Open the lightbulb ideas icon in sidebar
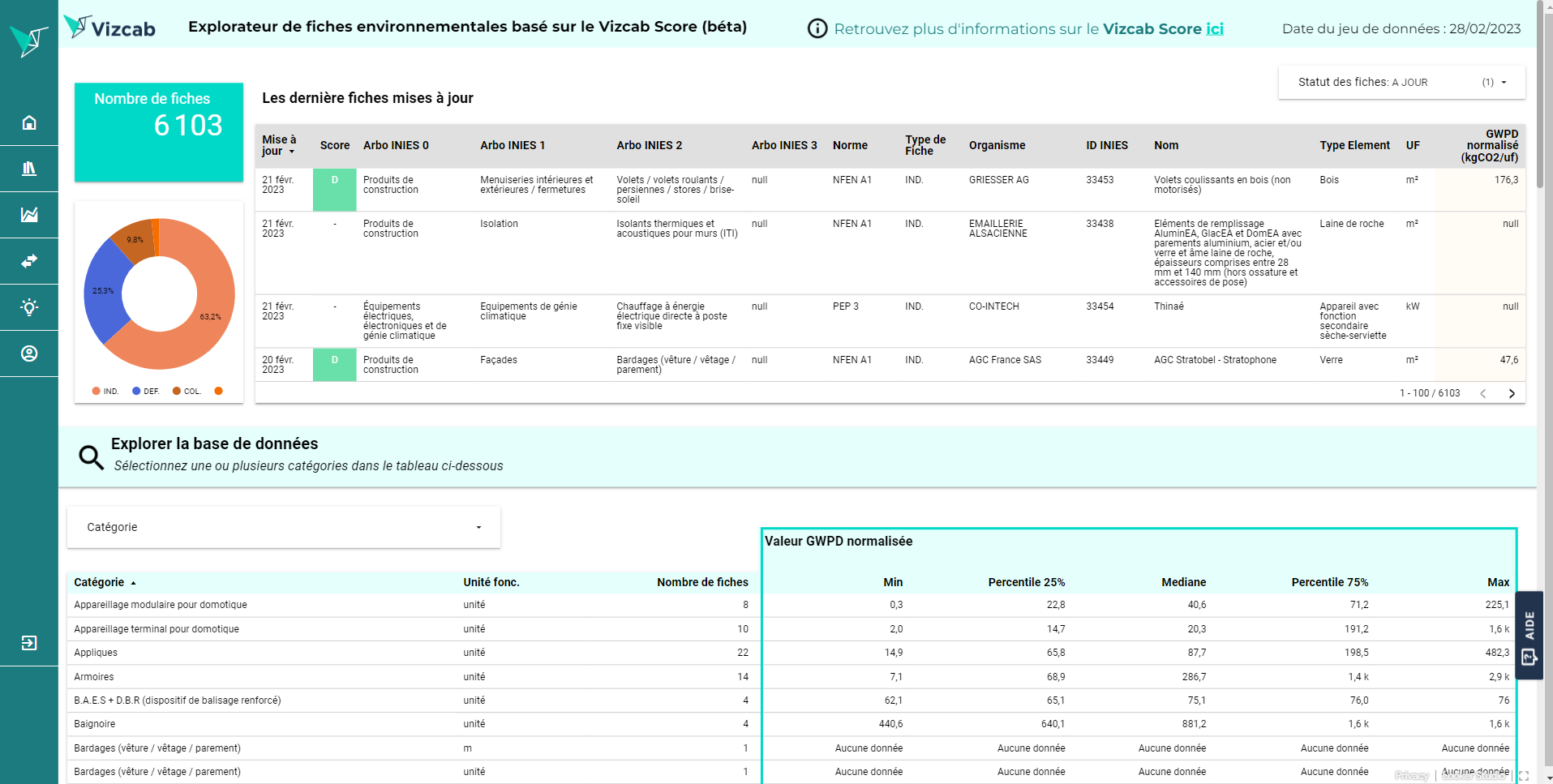Image resolution: width=1553 pixels, height=784 pixels. [x=29, y=307]
